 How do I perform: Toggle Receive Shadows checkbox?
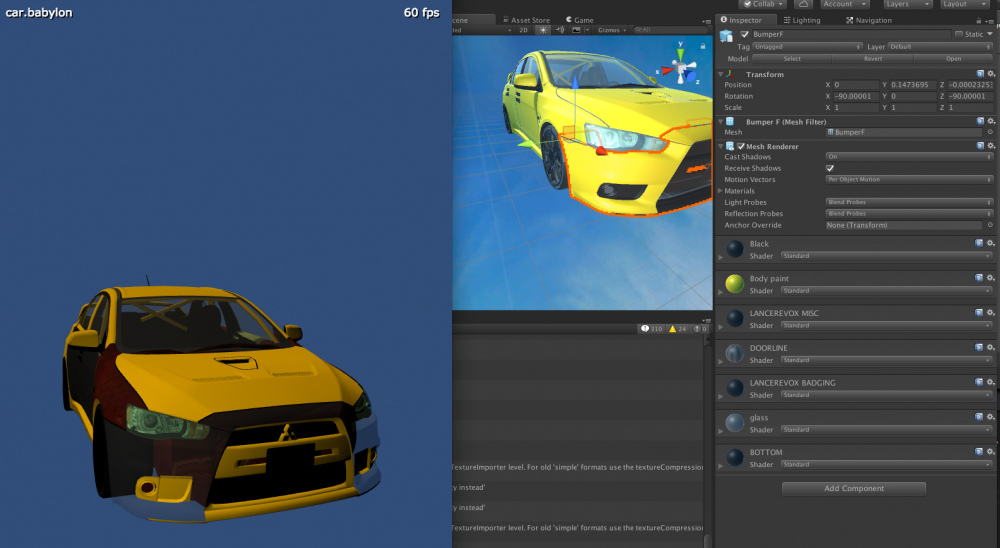(830, 168)
